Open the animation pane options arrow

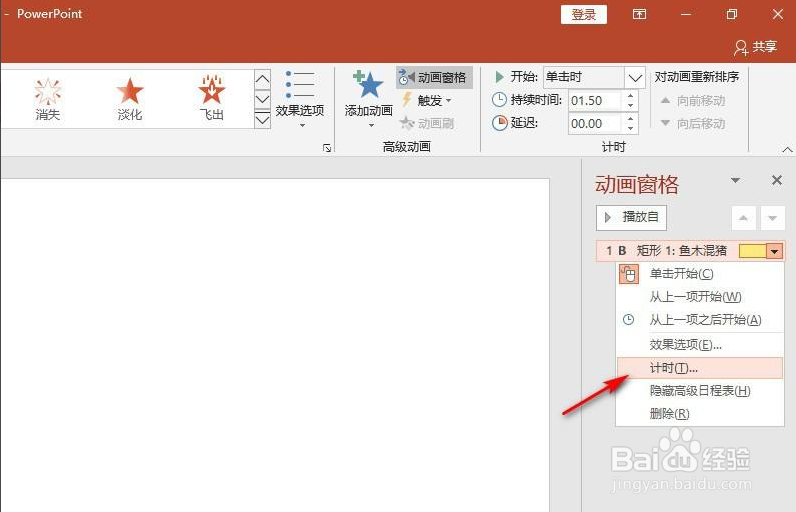pyautogui.click(x=735, y=181)
